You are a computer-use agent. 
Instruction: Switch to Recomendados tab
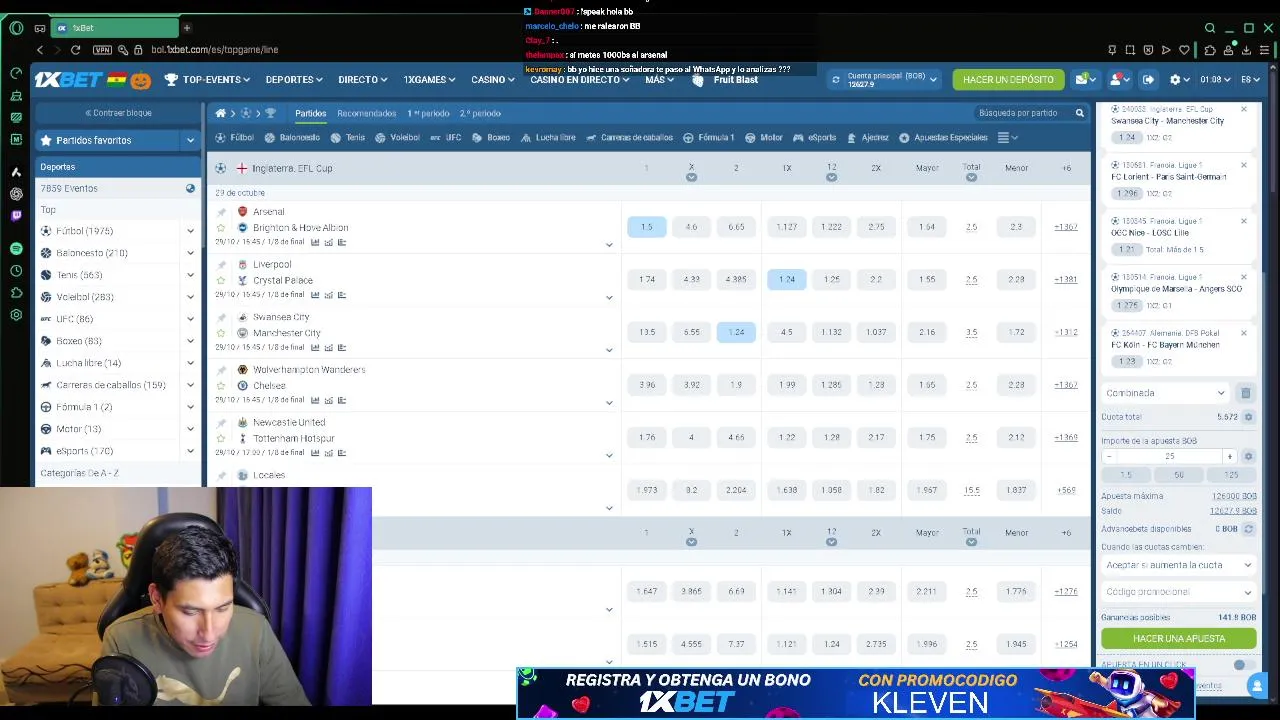tap(366, 113)
